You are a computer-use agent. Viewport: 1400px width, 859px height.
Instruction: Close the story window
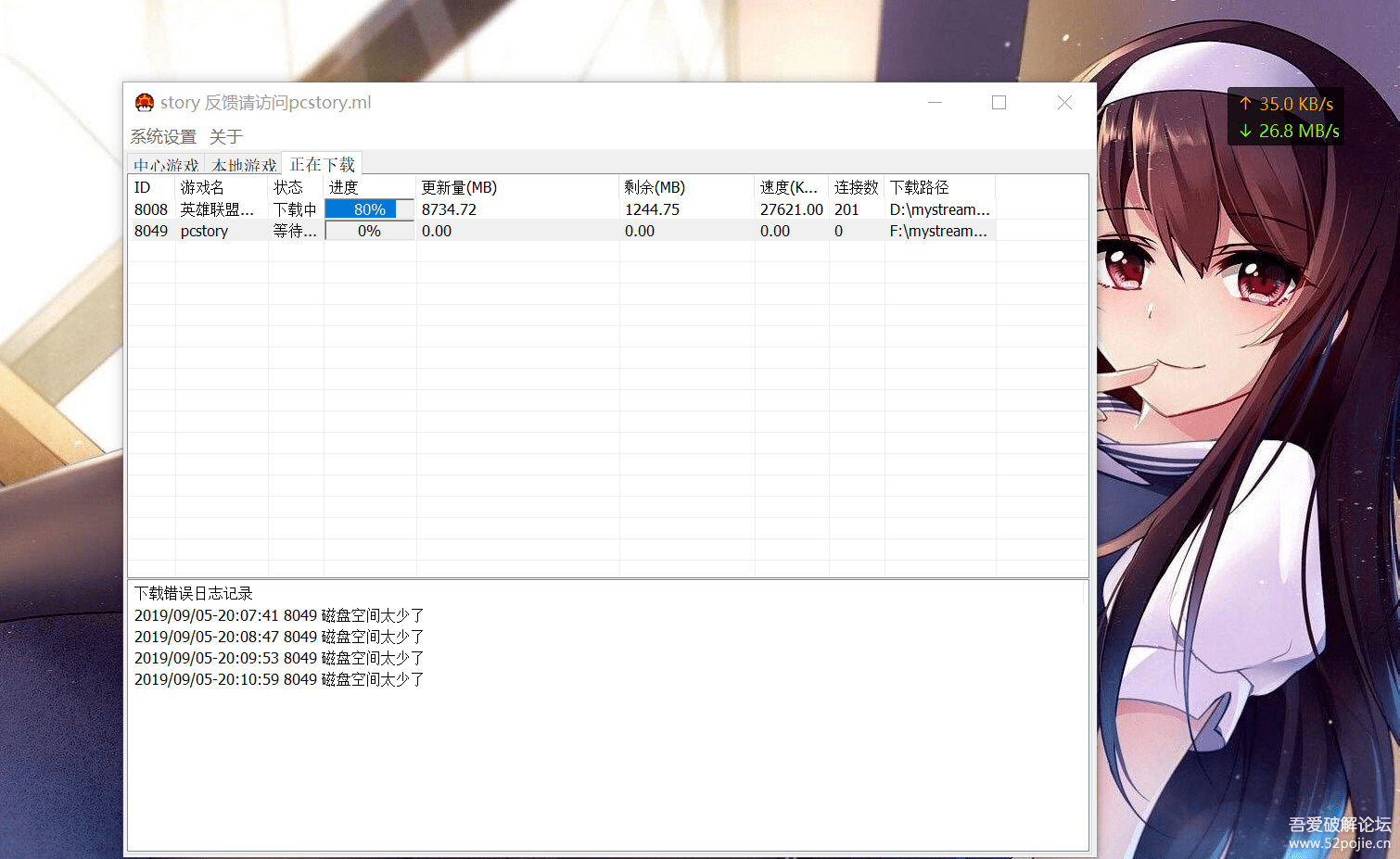click(1064, 102)
